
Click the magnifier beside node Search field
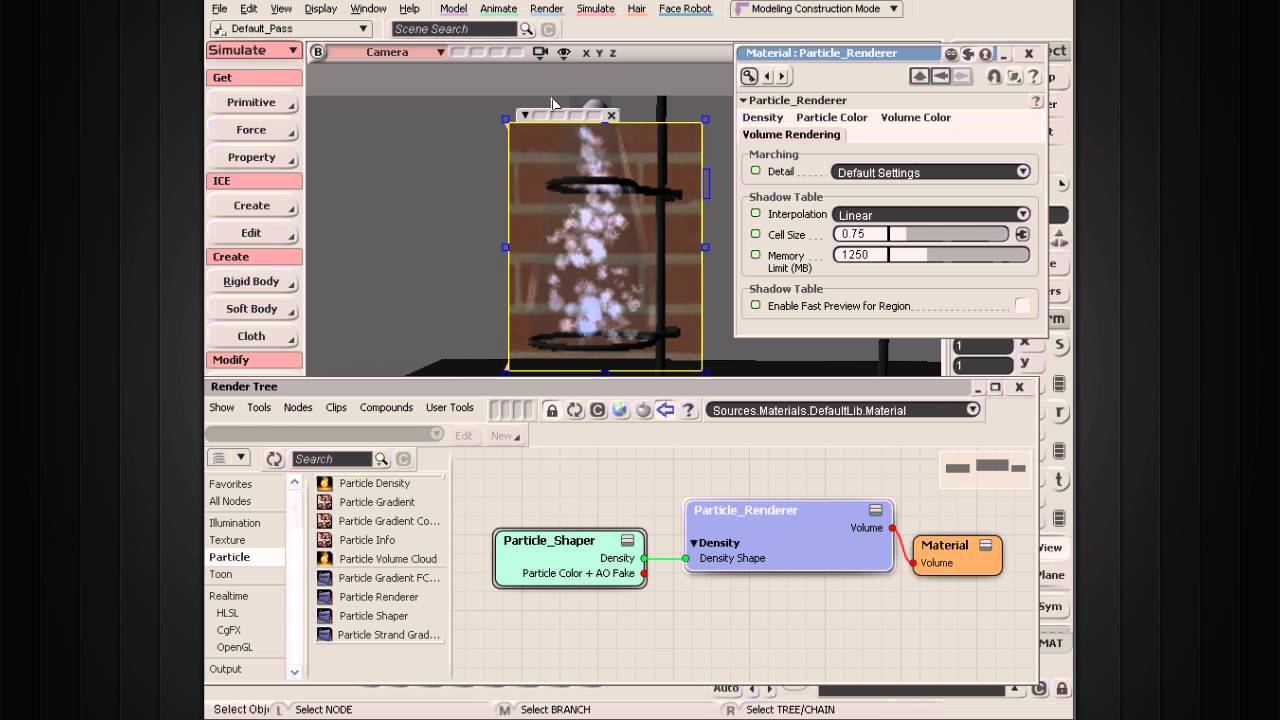[x=381, y=459]
